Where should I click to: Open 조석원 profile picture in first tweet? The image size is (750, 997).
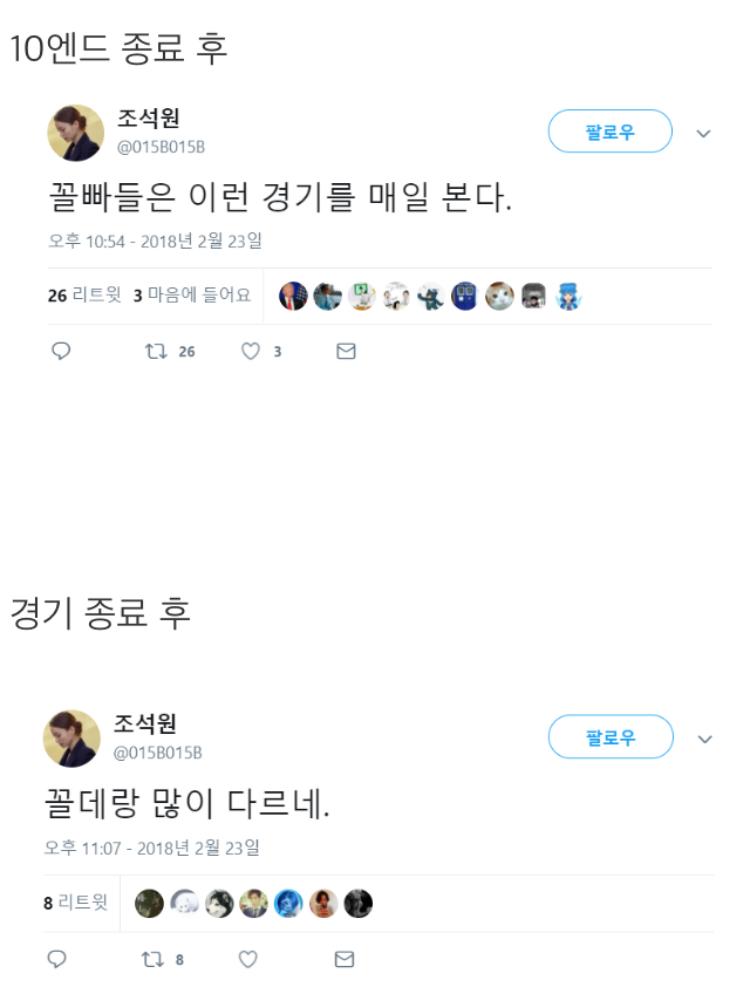75,133
